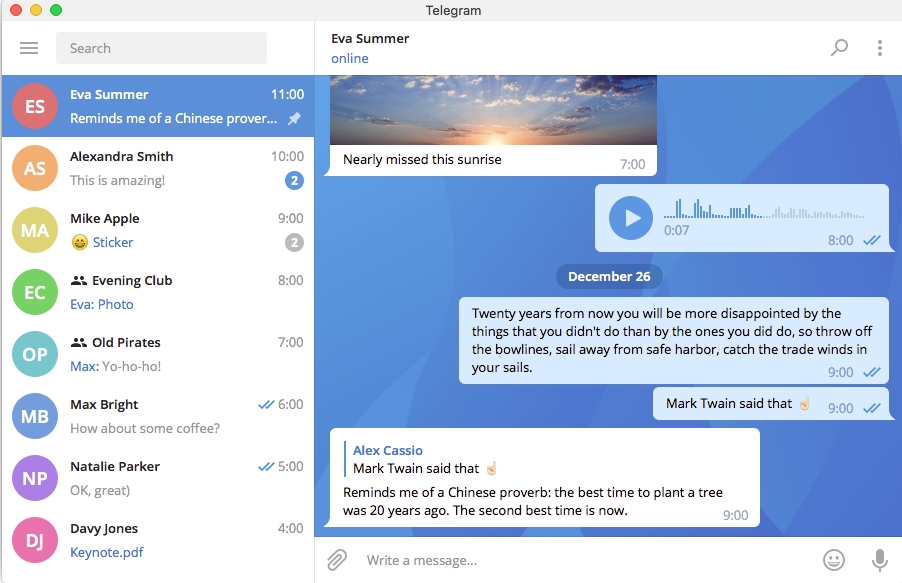
Task: Click the December 26 date badge
Action: coord(609,277)
